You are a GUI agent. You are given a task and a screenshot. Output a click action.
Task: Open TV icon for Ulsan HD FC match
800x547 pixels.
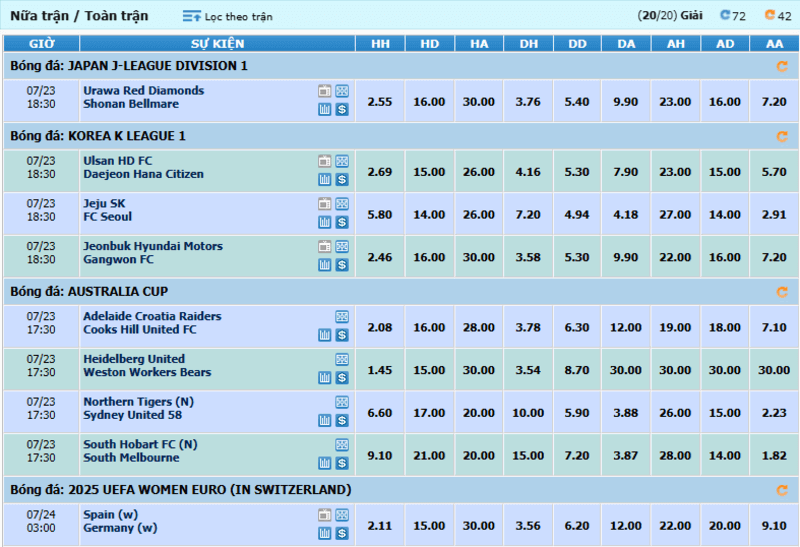(324, 161)
